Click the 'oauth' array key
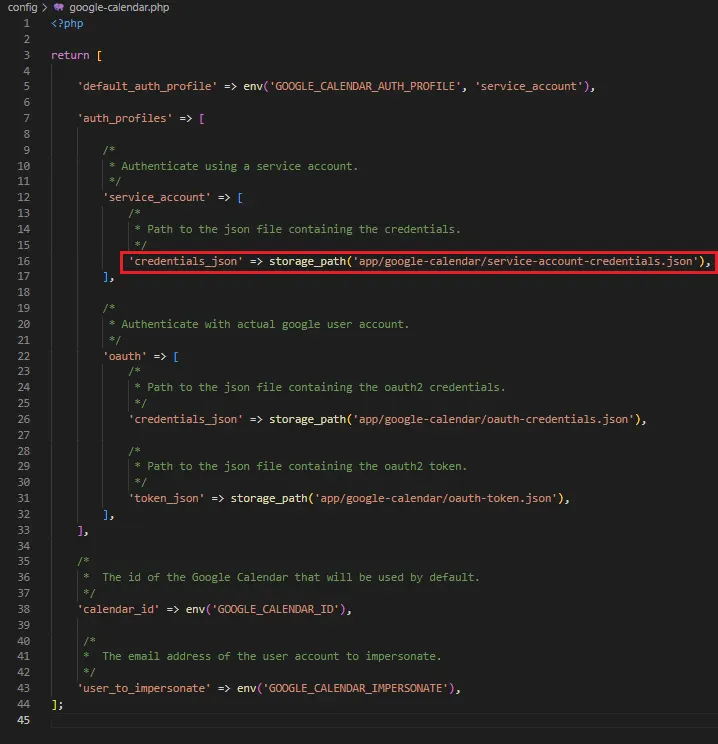718x744 pixels. tap(125, 356)
